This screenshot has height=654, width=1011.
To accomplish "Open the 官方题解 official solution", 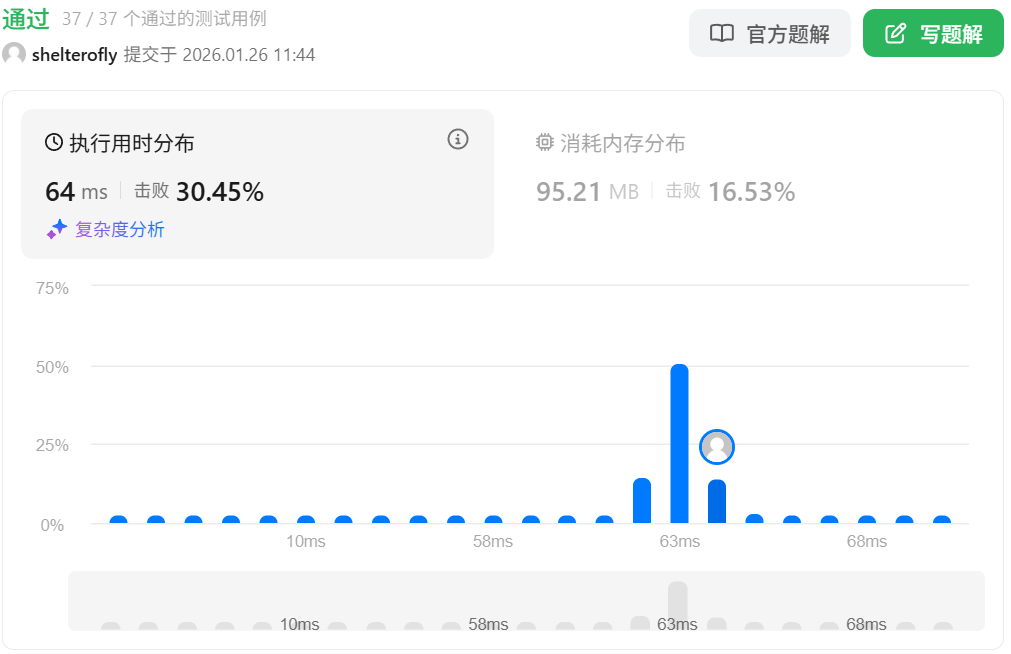I will [769, 34].
